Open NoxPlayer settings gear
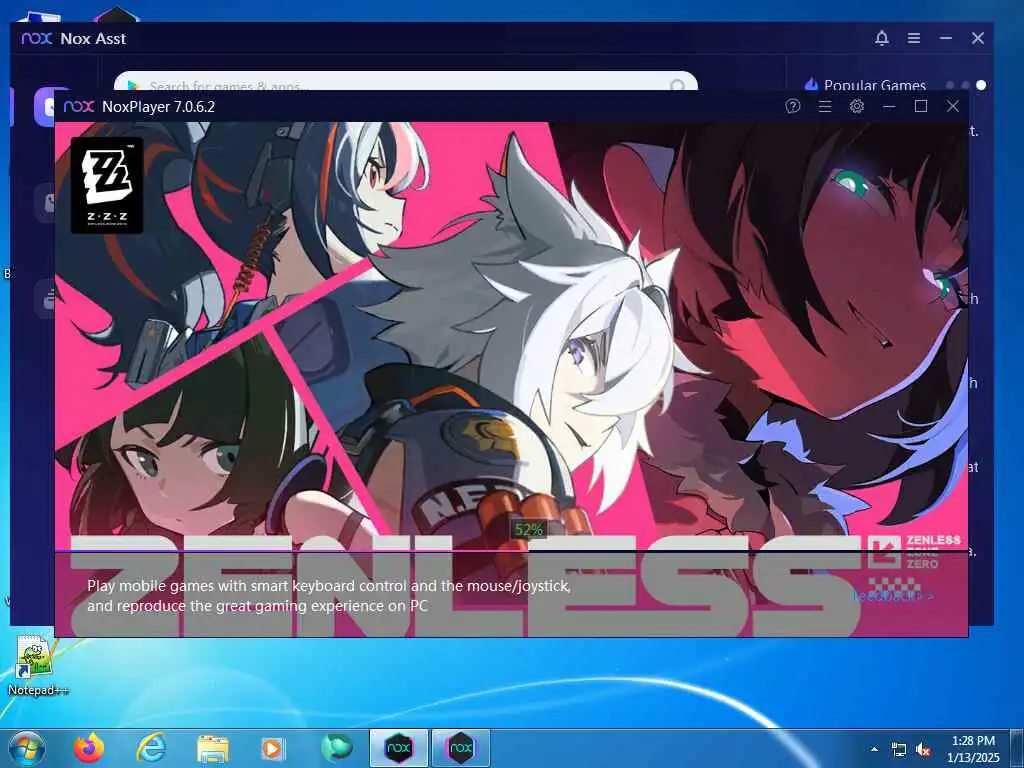The image size is (1024, 768). 857,106
